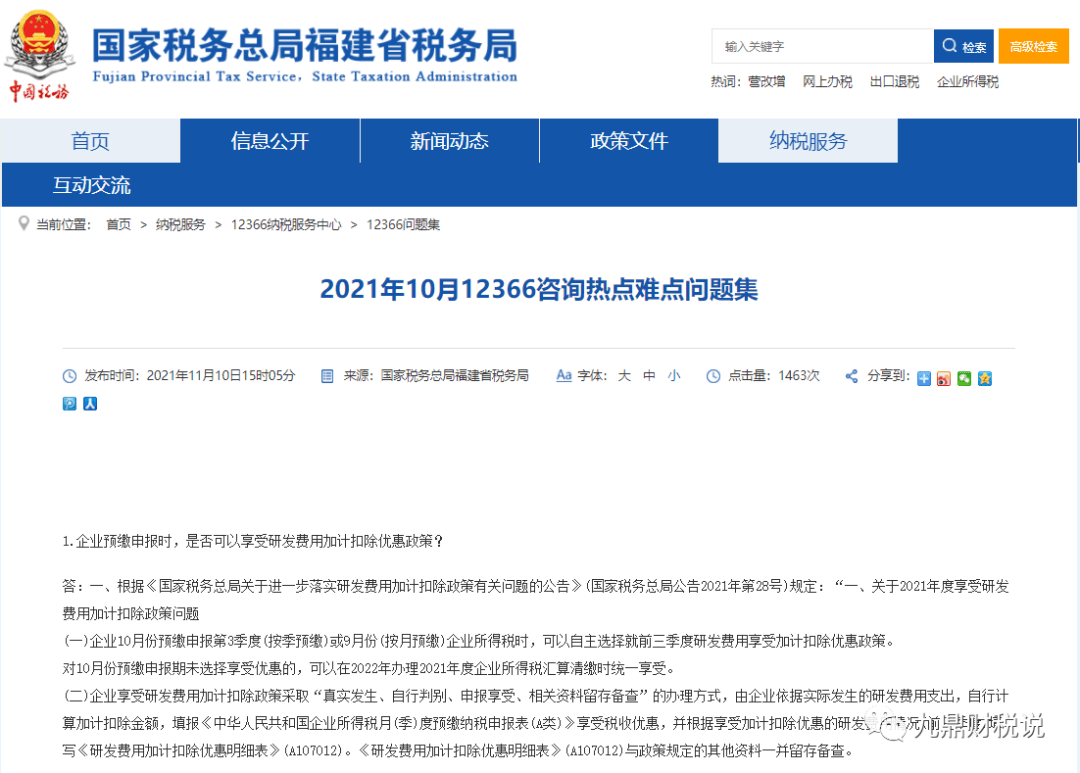Click the magnifier 检索 search button
The height and width of the screenshot is (773, 1080).
pyautogui.click(x=963, y=46)
